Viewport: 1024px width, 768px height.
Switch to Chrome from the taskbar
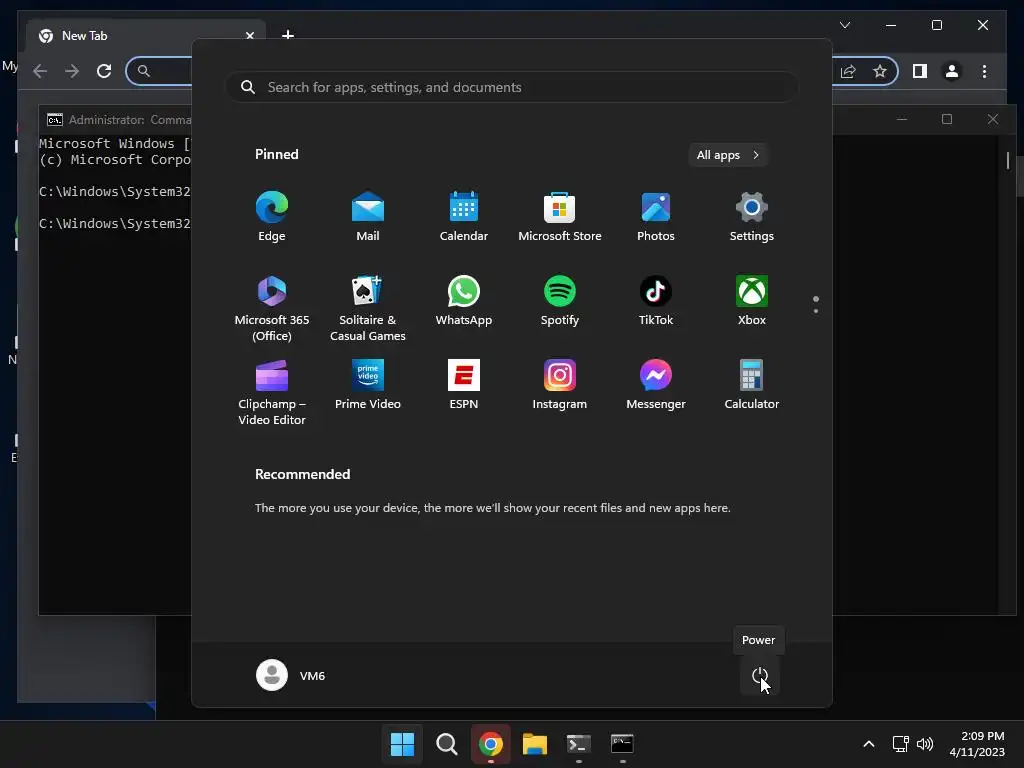490,744
